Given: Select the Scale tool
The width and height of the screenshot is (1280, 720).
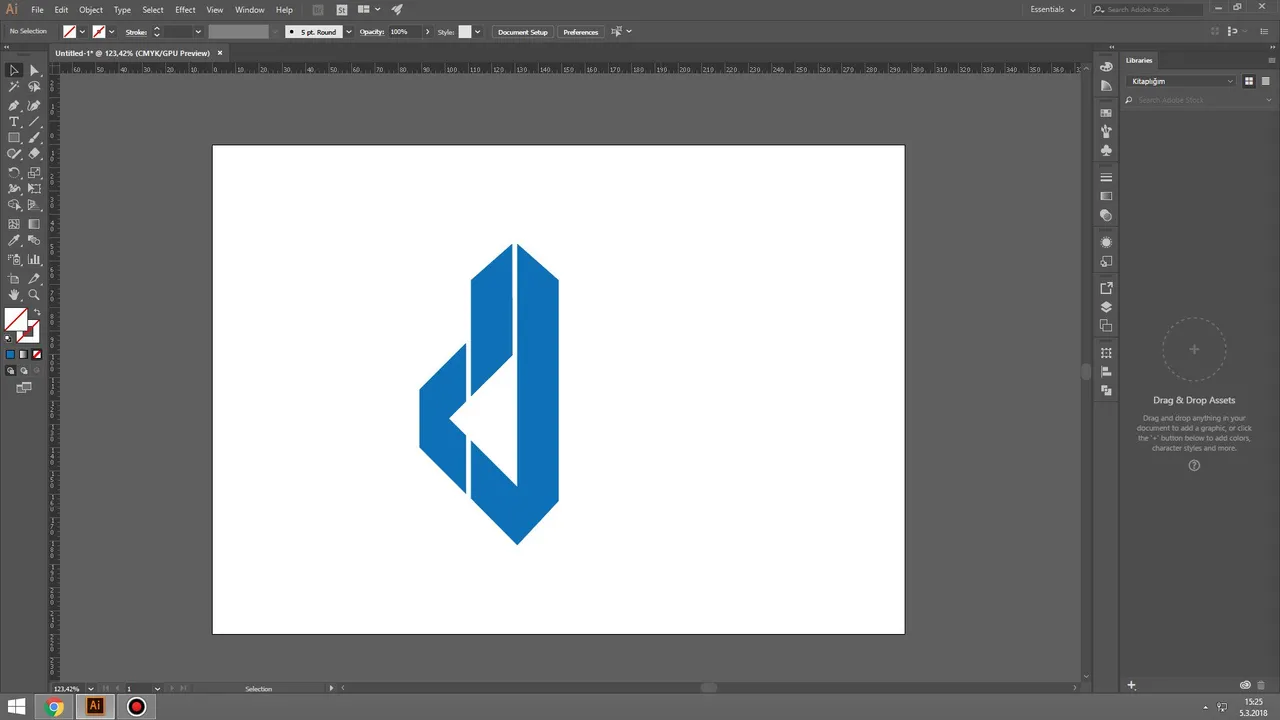Looking at the screenshot, I should (x=34, y=172).
